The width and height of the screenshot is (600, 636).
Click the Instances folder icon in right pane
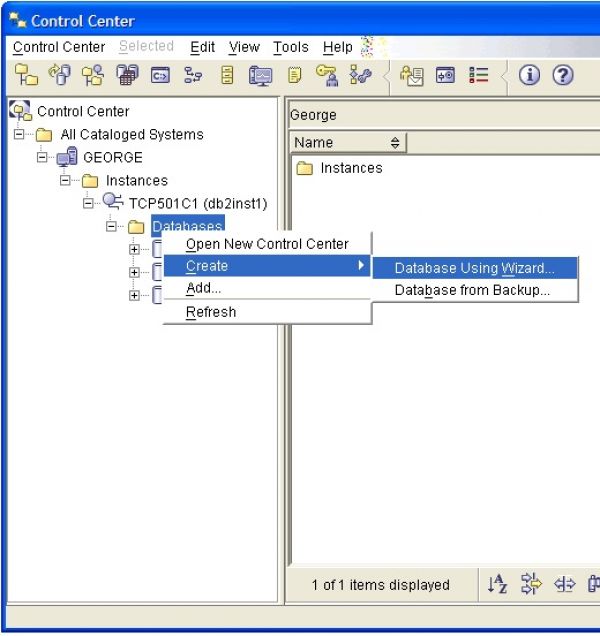pos(304,168)
